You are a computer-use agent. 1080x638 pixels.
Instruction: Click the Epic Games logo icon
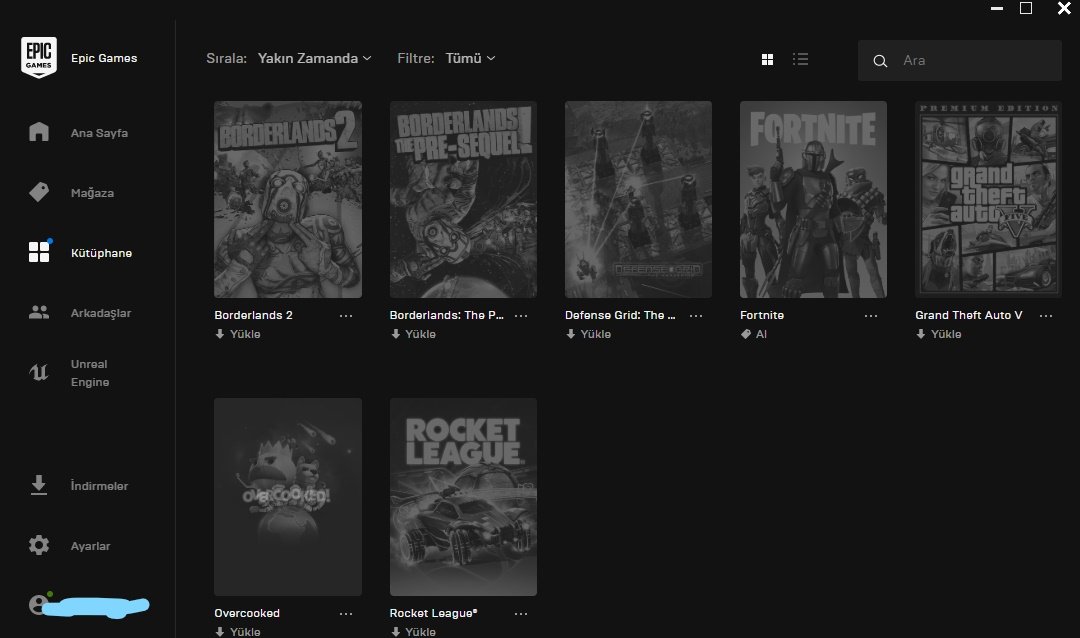click(x=39, y=58)
